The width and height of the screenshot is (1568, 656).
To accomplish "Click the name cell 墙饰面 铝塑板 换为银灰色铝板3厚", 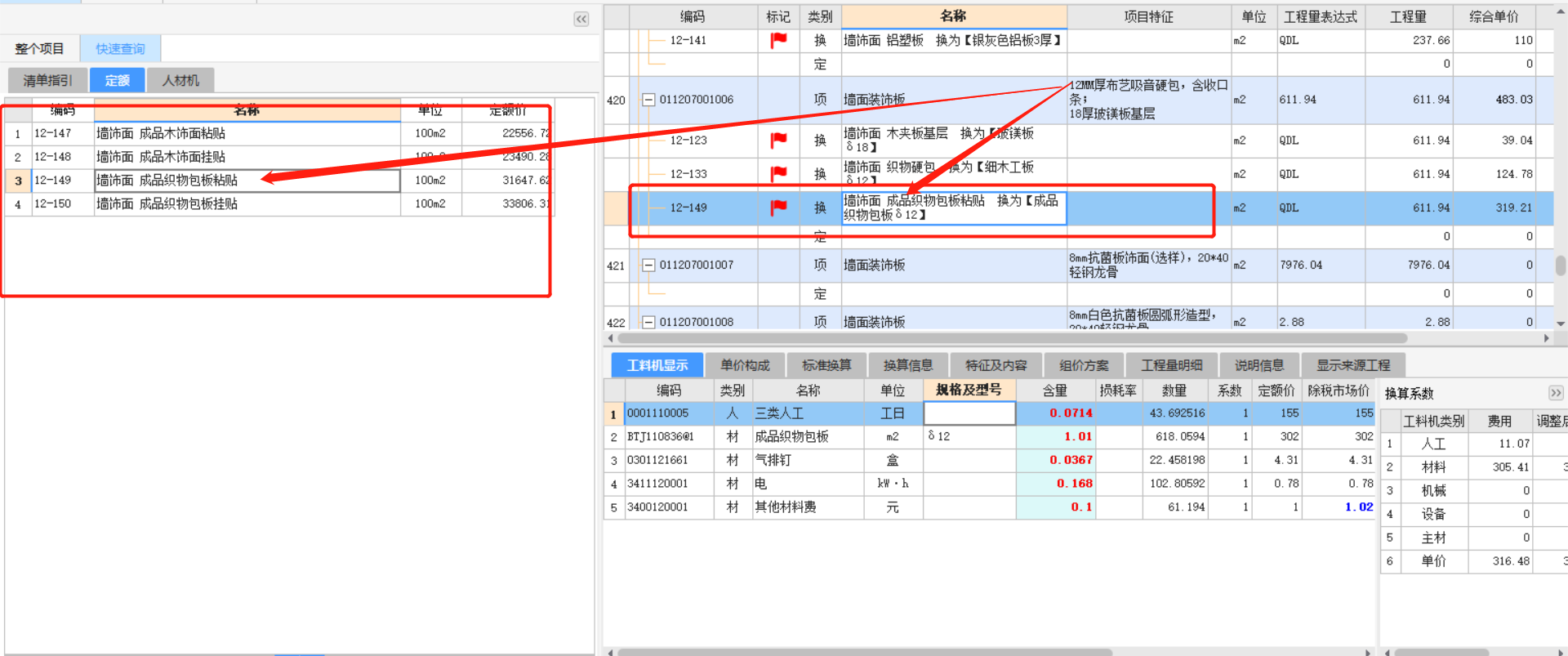I will pos(953,40).
